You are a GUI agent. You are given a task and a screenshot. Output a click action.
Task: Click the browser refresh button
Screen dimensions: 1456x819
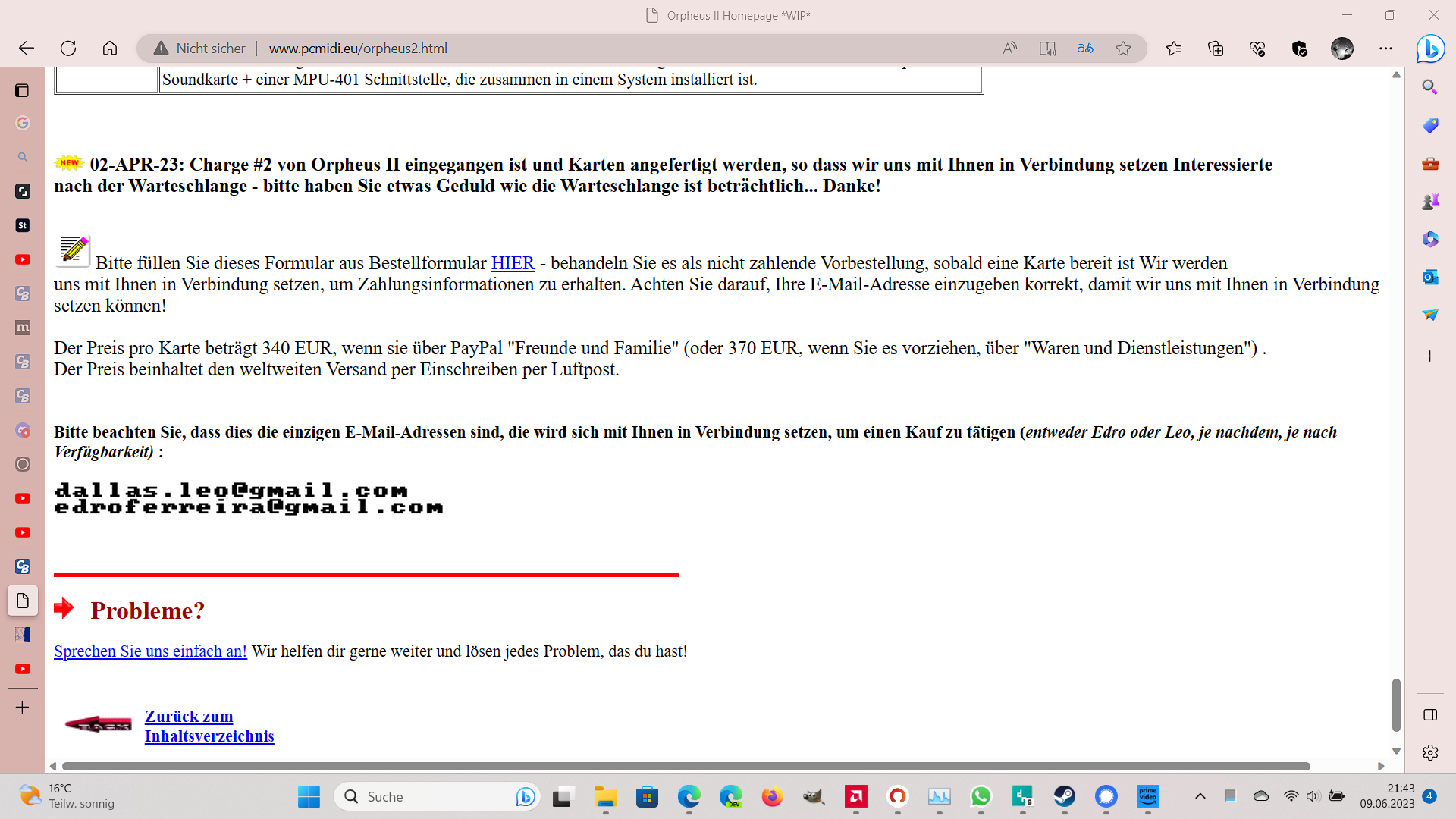(68, 49)
